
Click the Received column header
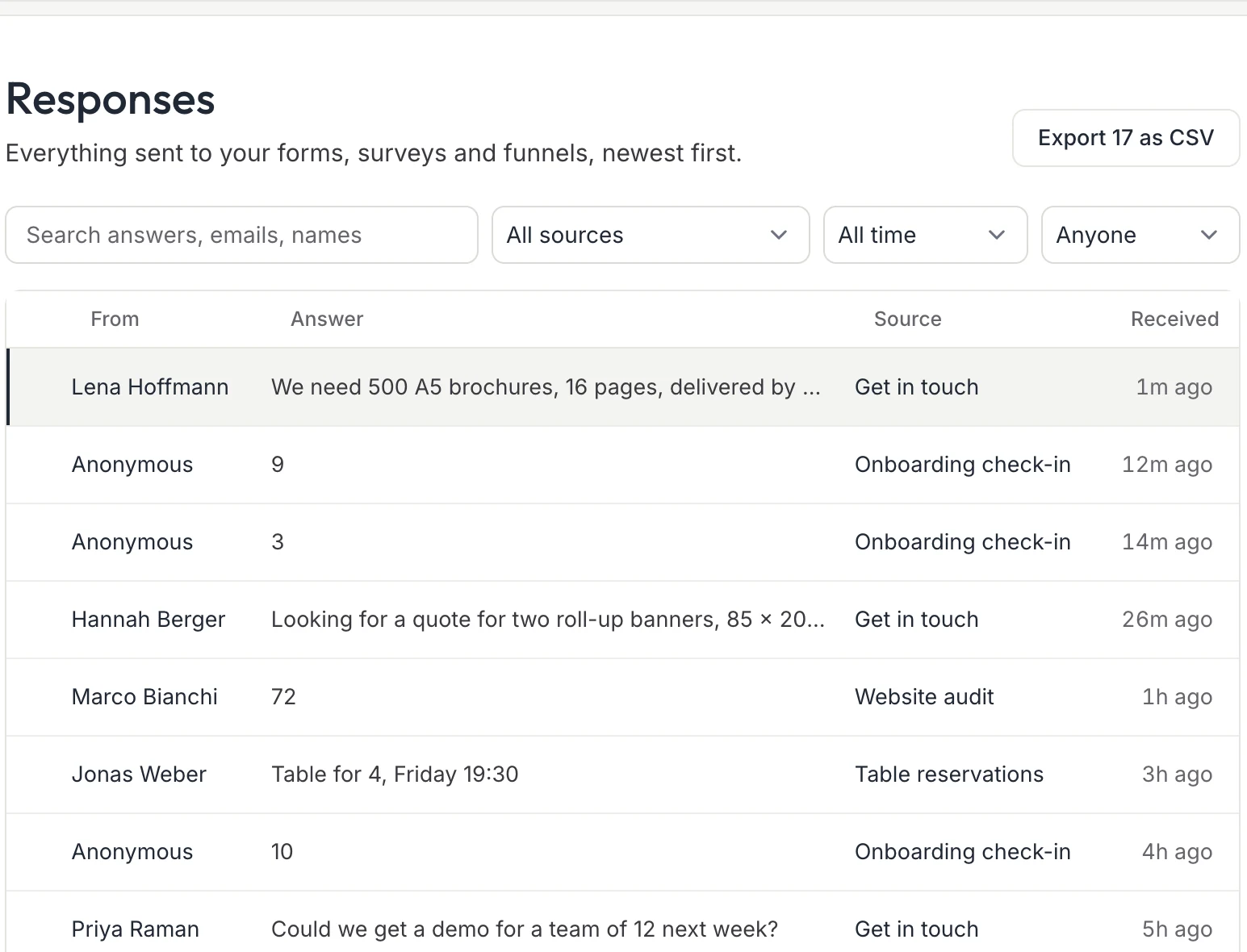[x=1174, y=319]
